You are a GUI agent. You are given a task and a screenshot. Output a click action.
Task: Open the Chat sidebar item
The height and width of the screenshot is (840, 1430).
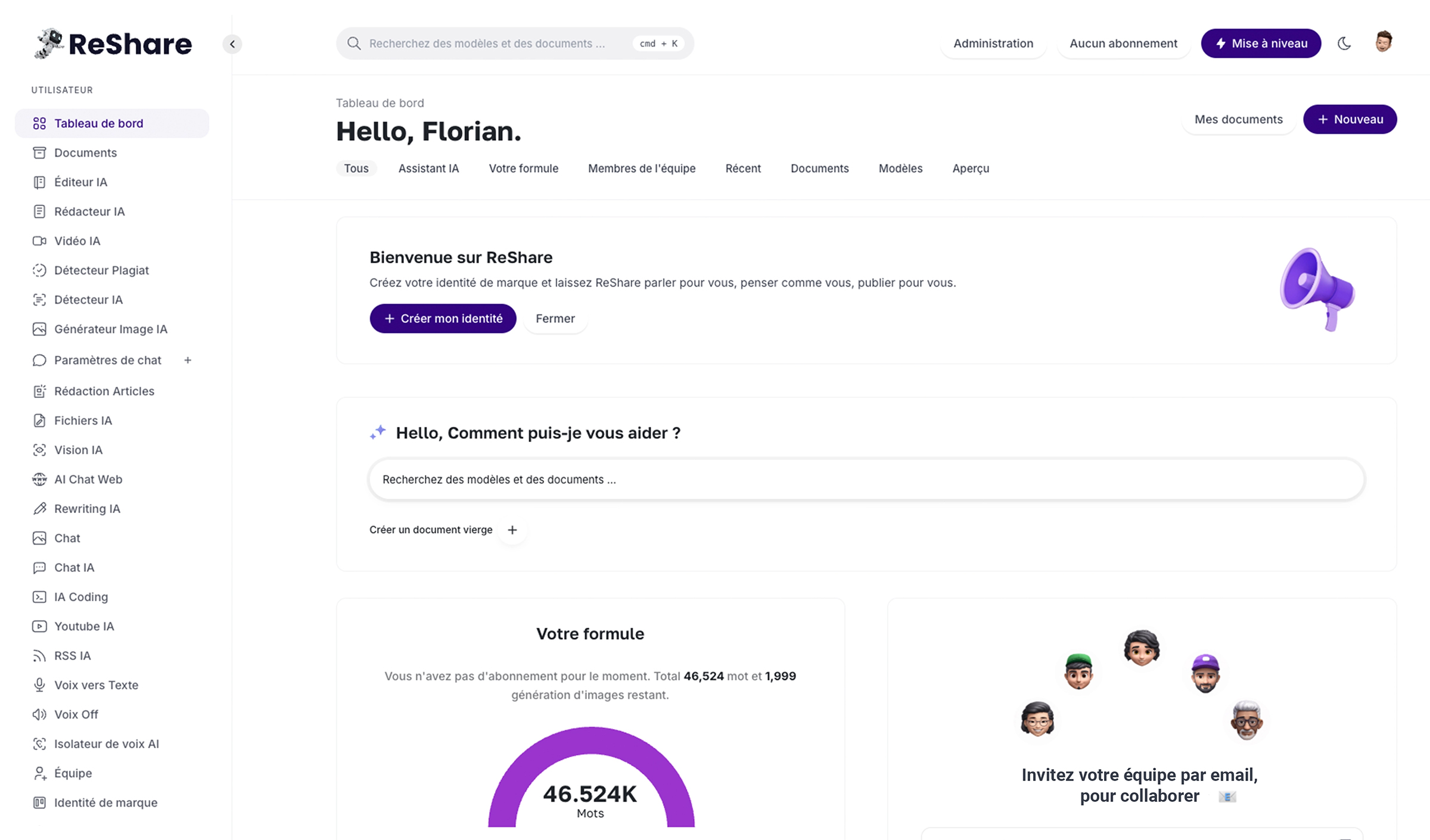[x=112, y=538]
